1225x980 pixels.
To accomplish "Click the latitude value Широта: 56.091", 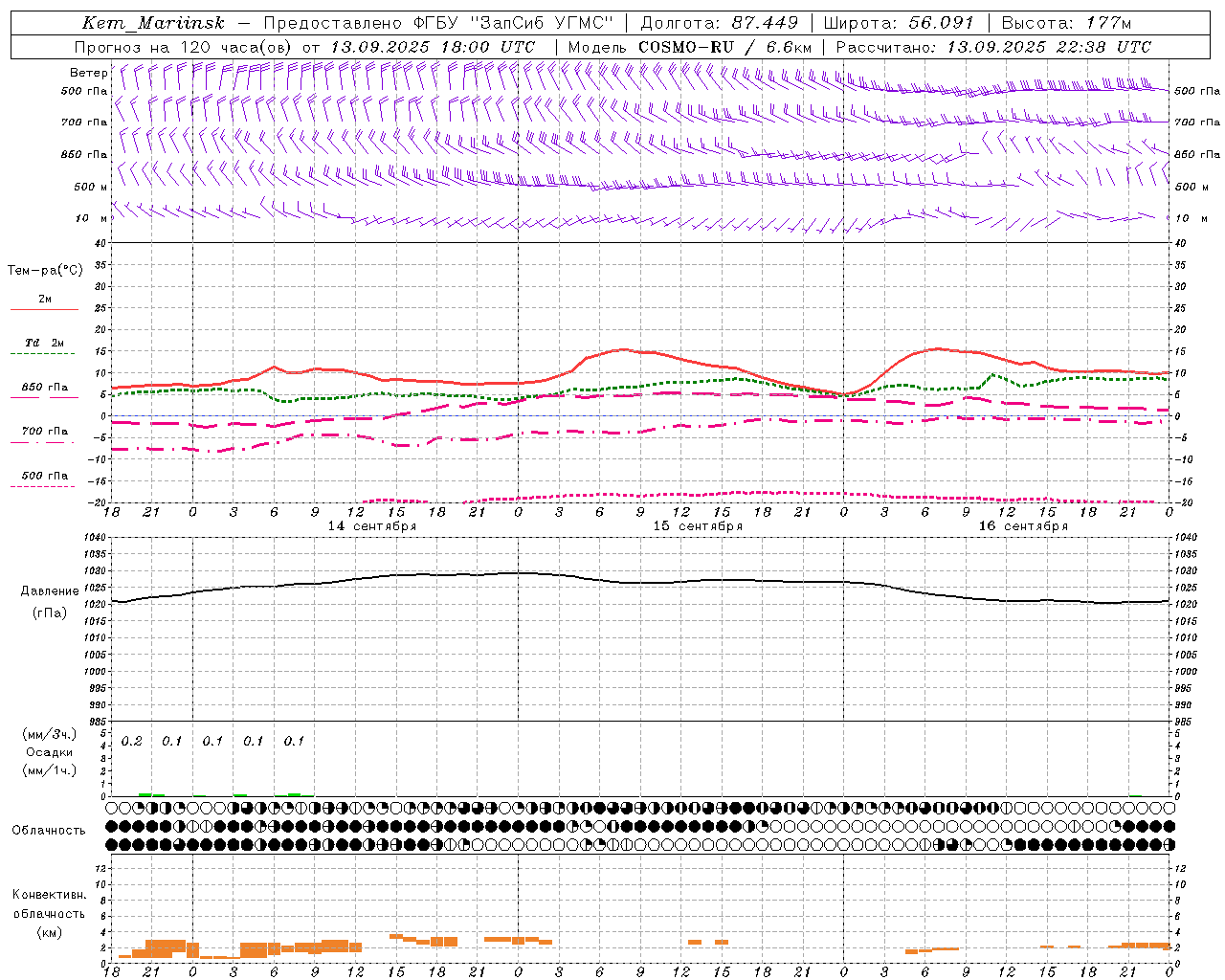I will (899, 23).
